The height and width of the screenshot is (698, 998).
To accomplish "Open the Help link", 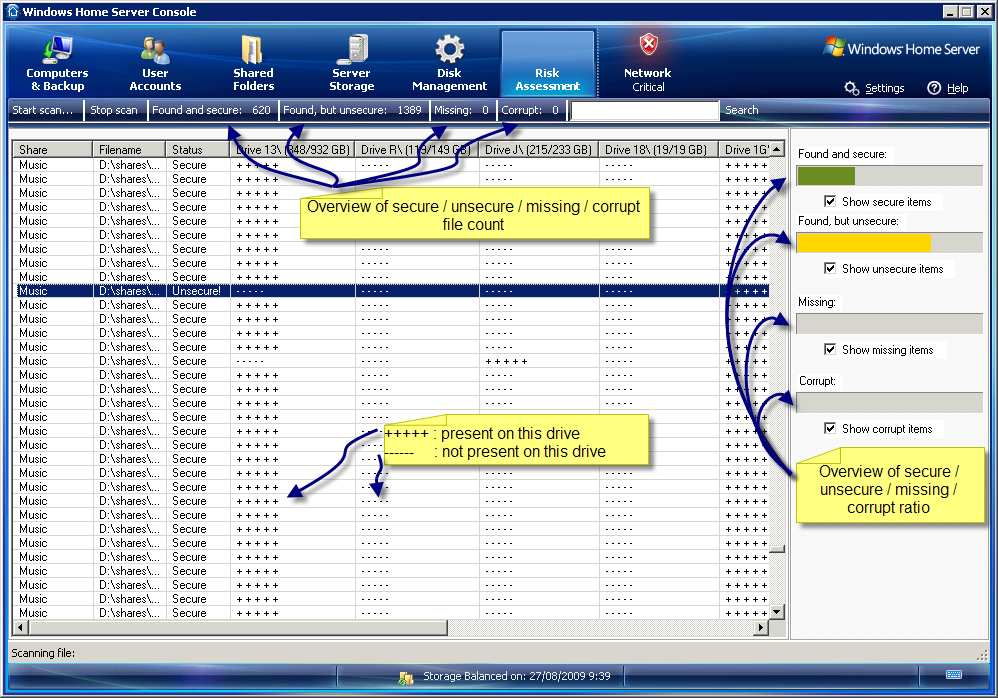I will (x=957, y=88).
